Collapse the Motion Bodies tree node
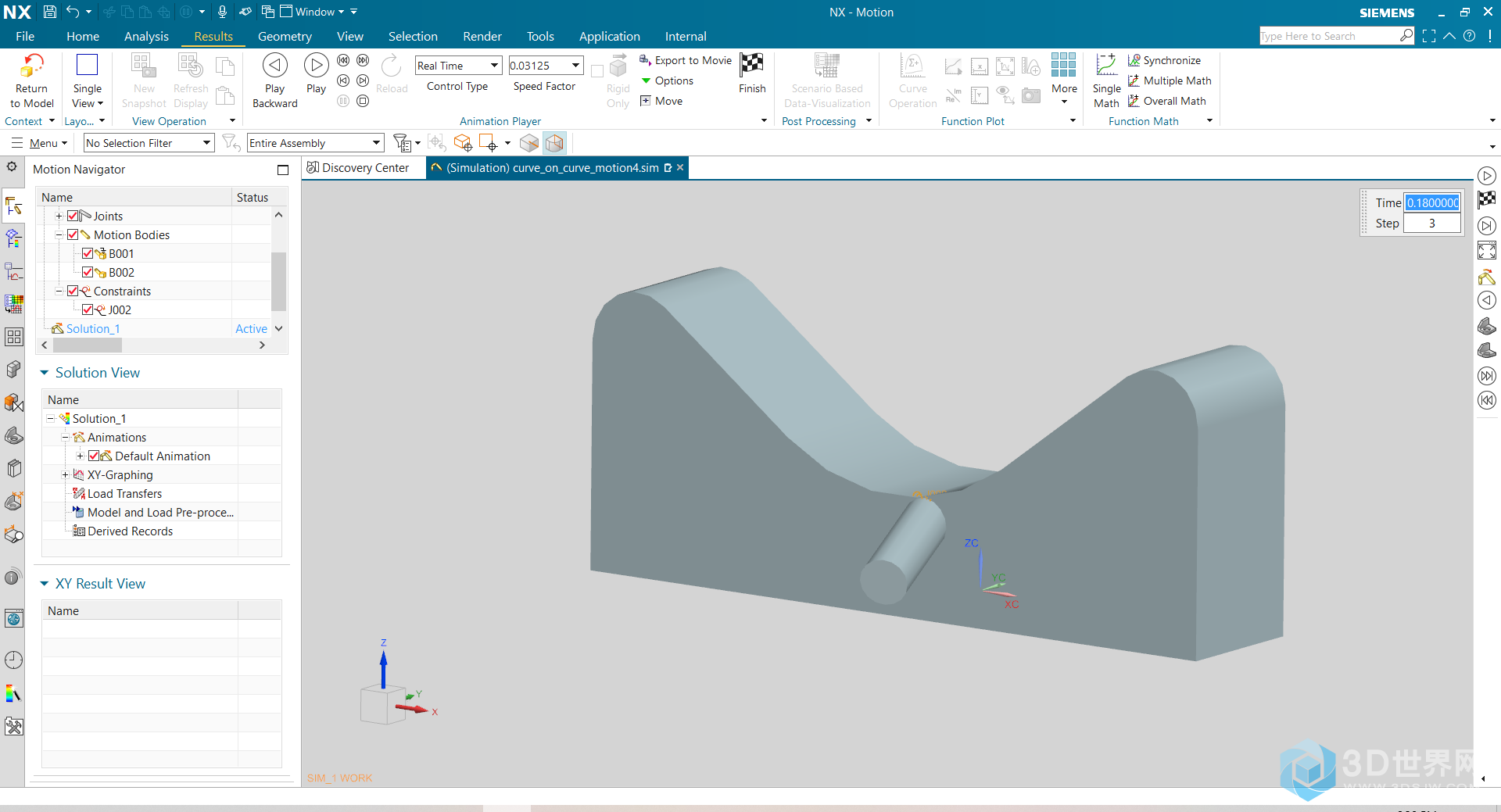The height and width of the screenshot is (812, 1501). [x=59, y=234]
